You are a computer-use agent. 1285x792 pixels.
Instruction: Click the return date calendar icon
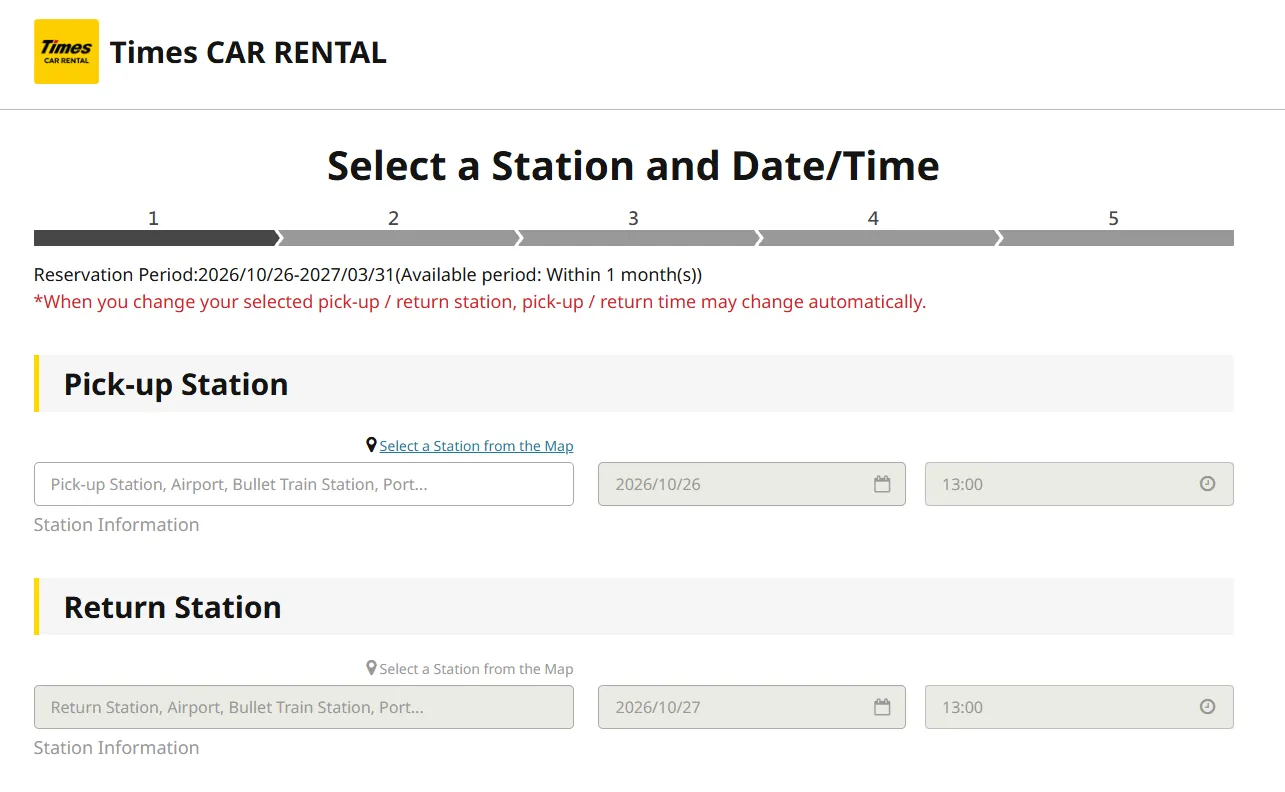882,707
